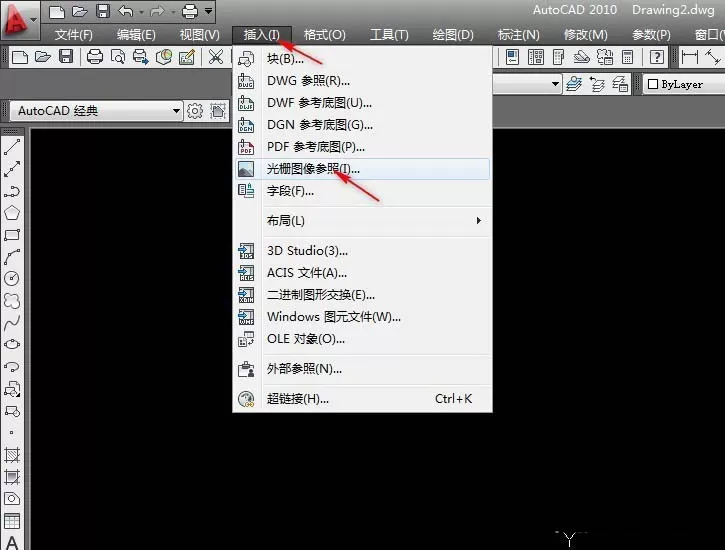The height and width of the screenshot is (550, 725).
Task: Open the layer list dropdown arrow
Action: click(x=555, y=84)
